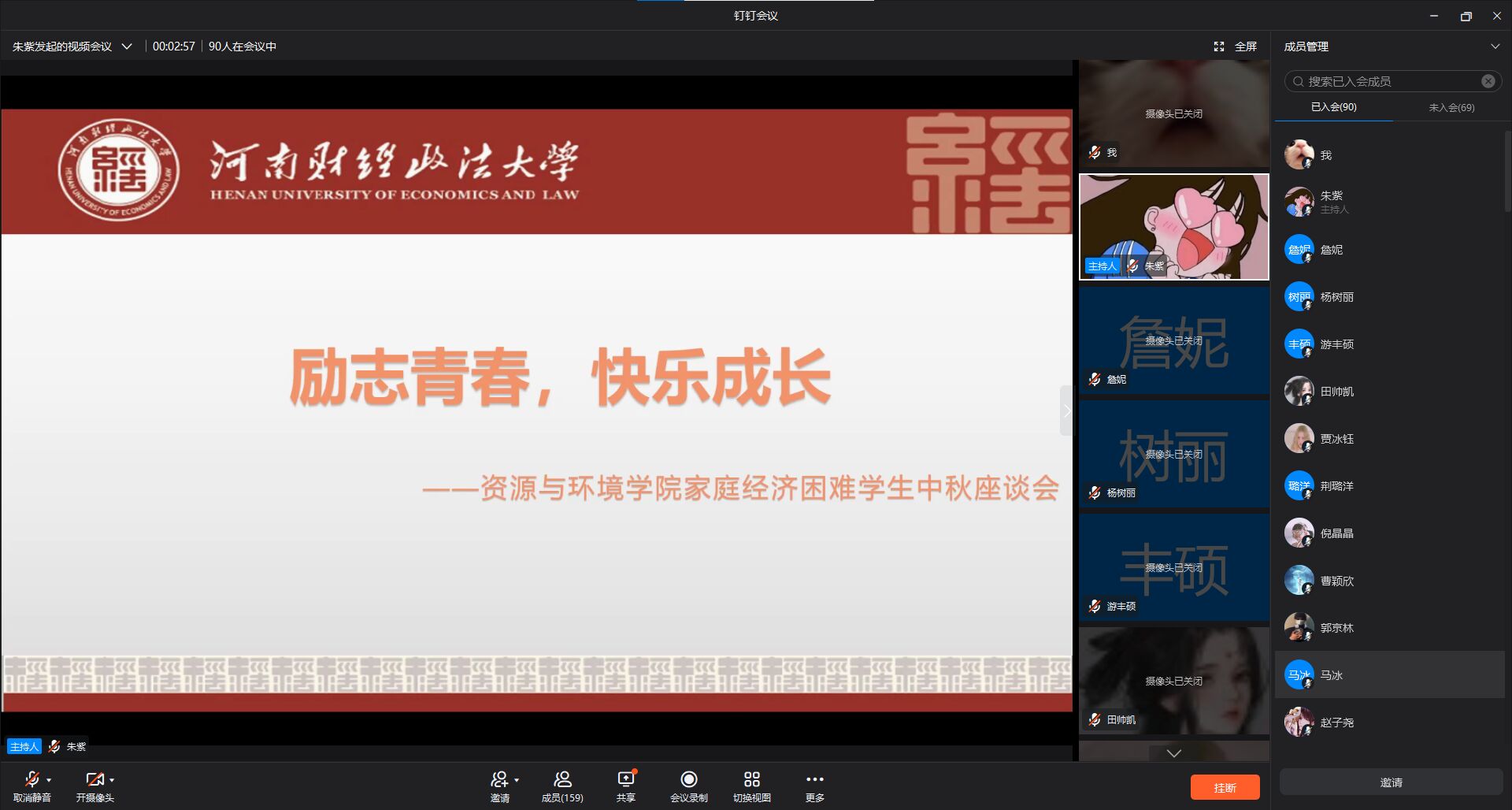Click 游丰硕 in member list
Screen dimensions: 1512x810
tap(1389, 344)
